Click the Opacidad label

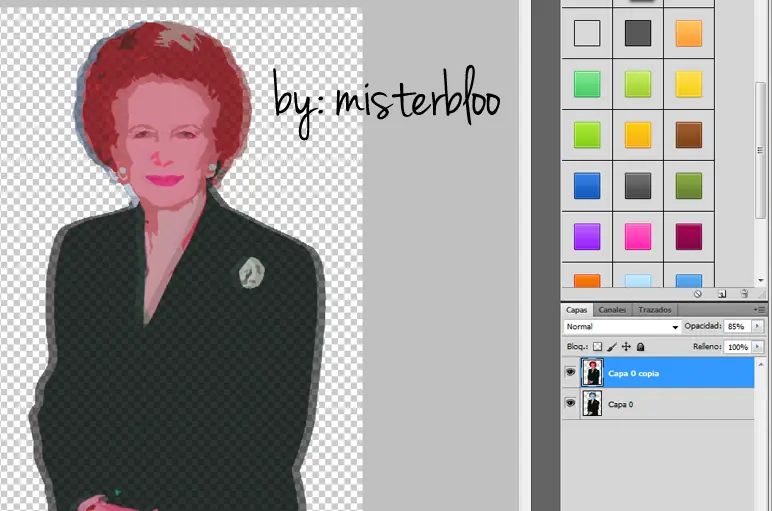[703, 326]
